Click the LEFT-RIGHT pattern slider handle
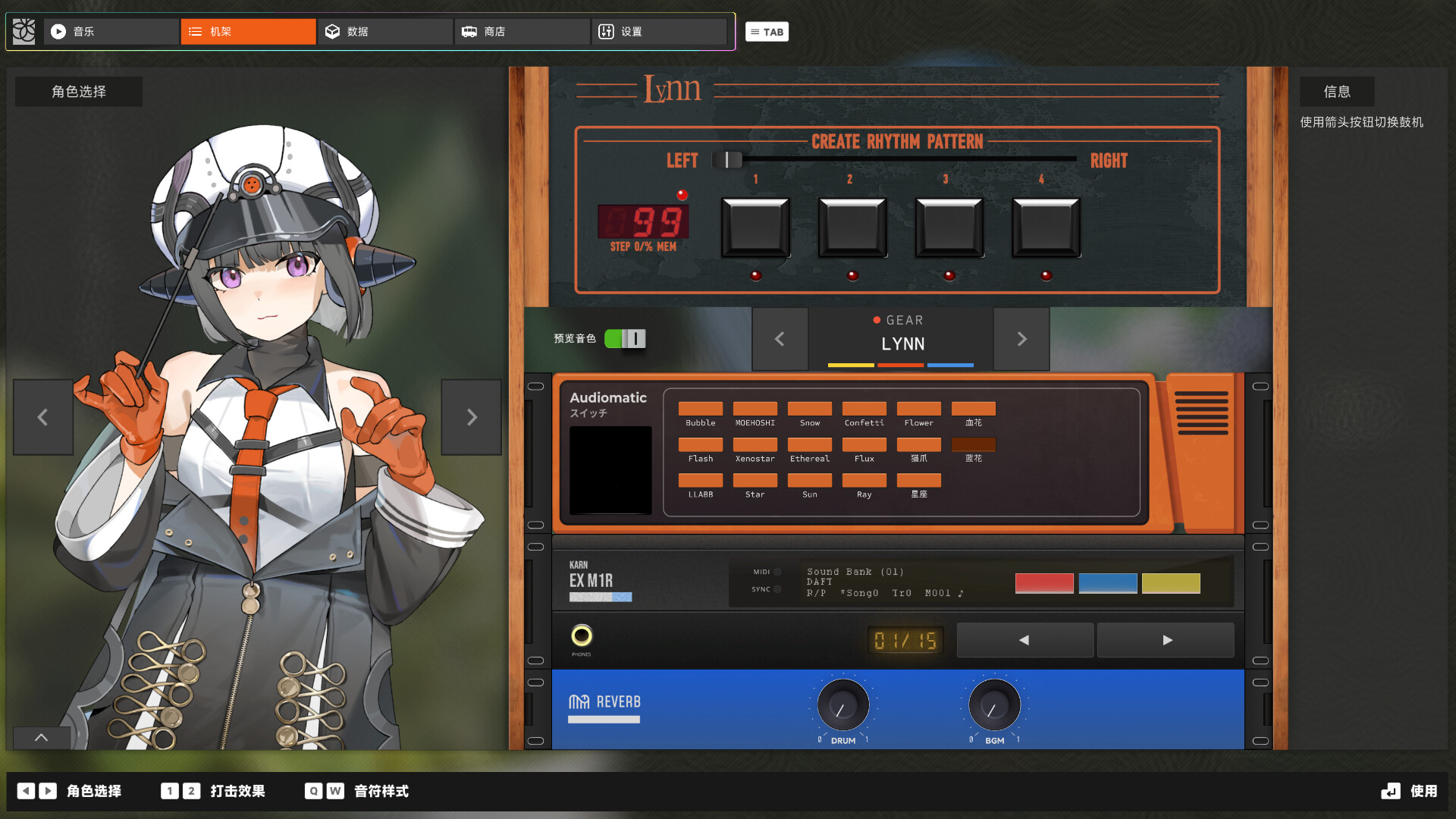The width and height of the screenshot is (1456, 819). tap(727, 159)
